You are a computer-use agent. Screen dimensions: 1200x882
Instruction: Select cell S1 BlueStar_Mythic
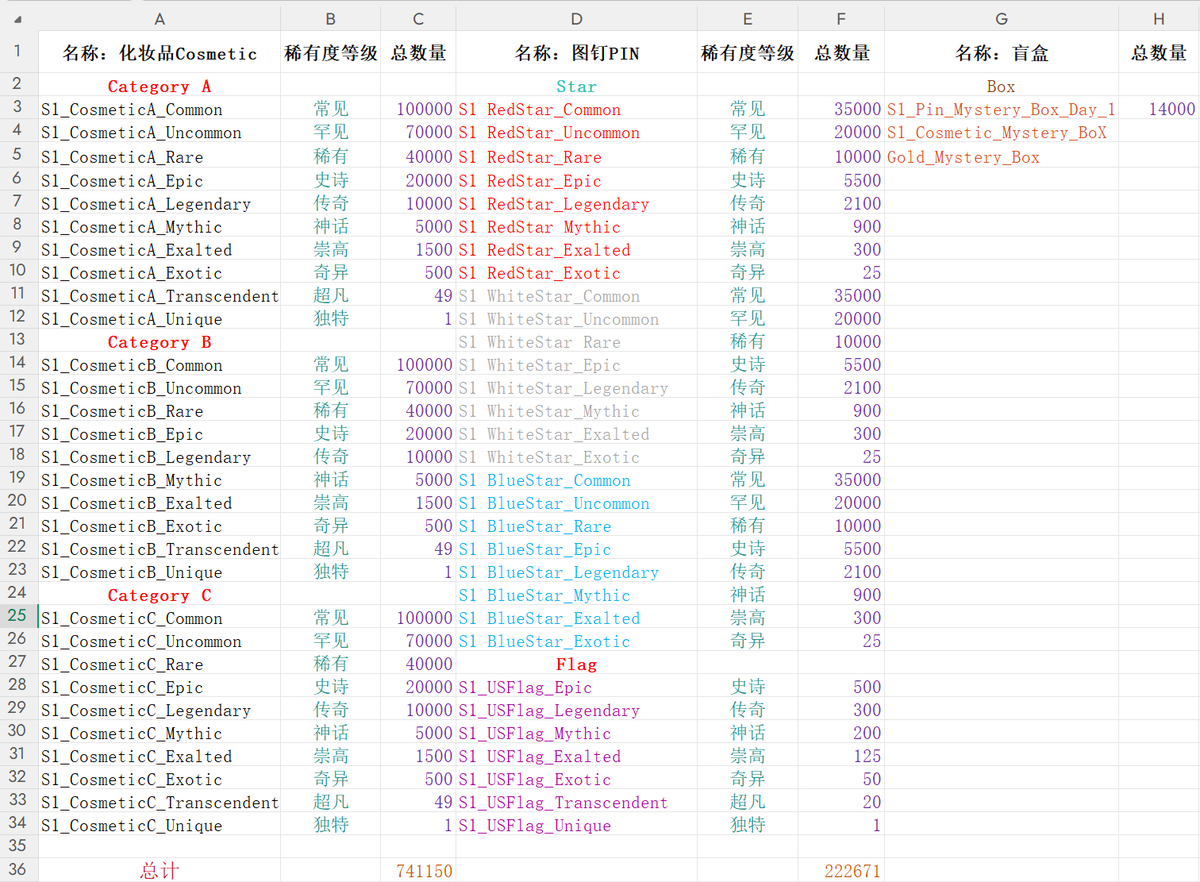577,595
